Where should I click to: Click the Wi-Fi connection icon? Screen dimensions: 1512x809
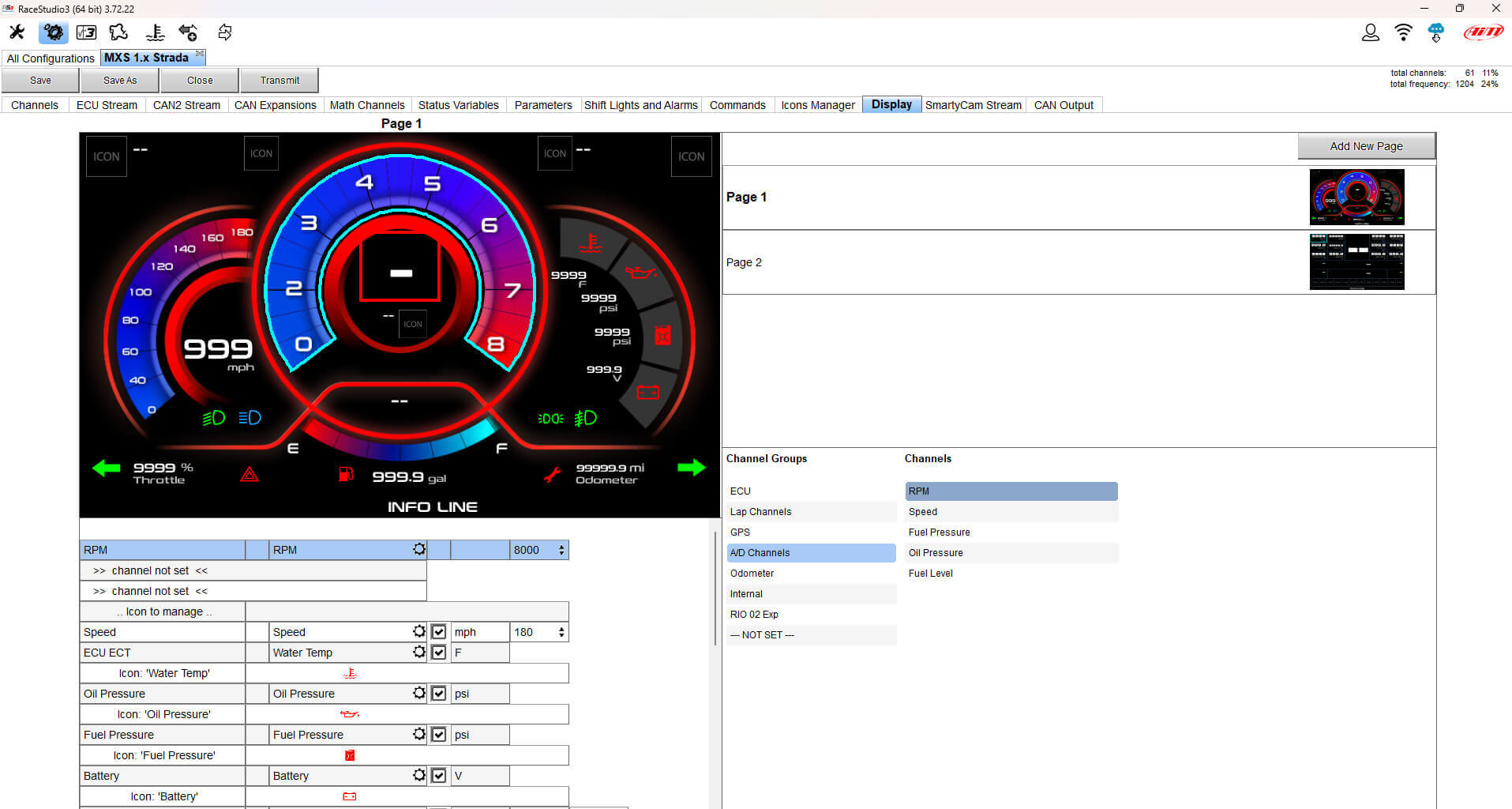click(1403, 32)
